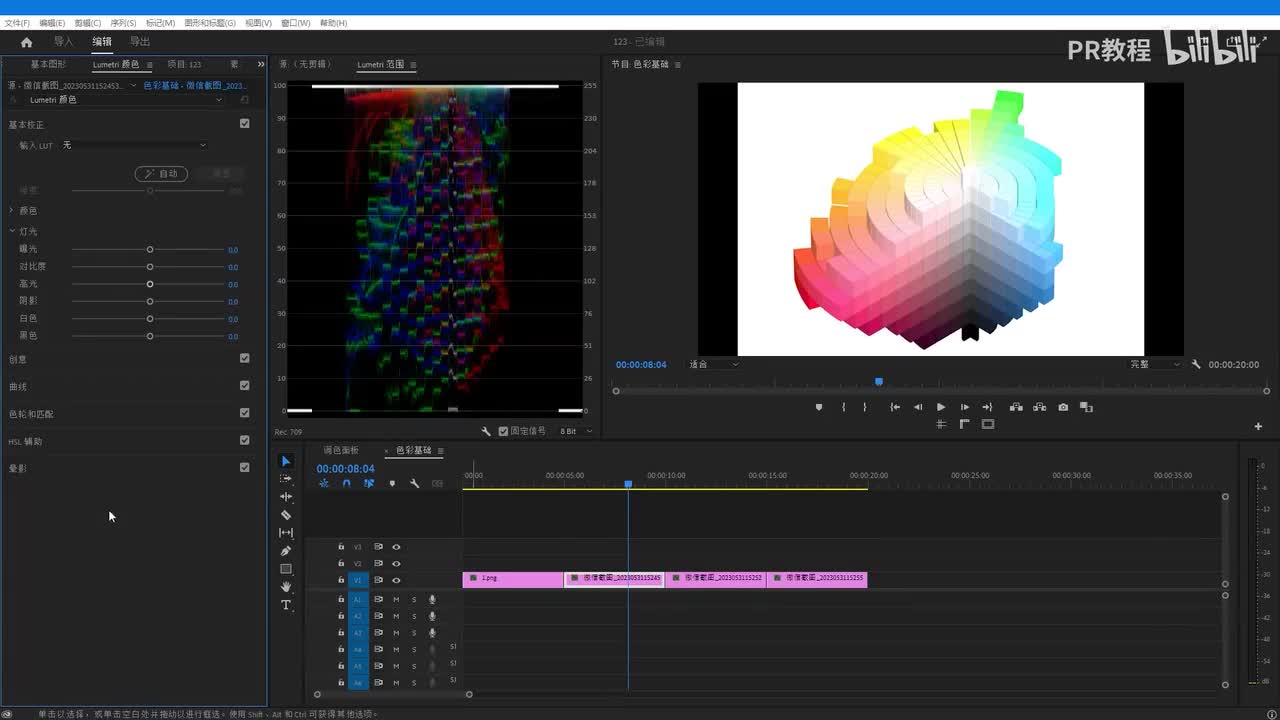
Task: Select the Pen tool
Action: tap(286, 551)
